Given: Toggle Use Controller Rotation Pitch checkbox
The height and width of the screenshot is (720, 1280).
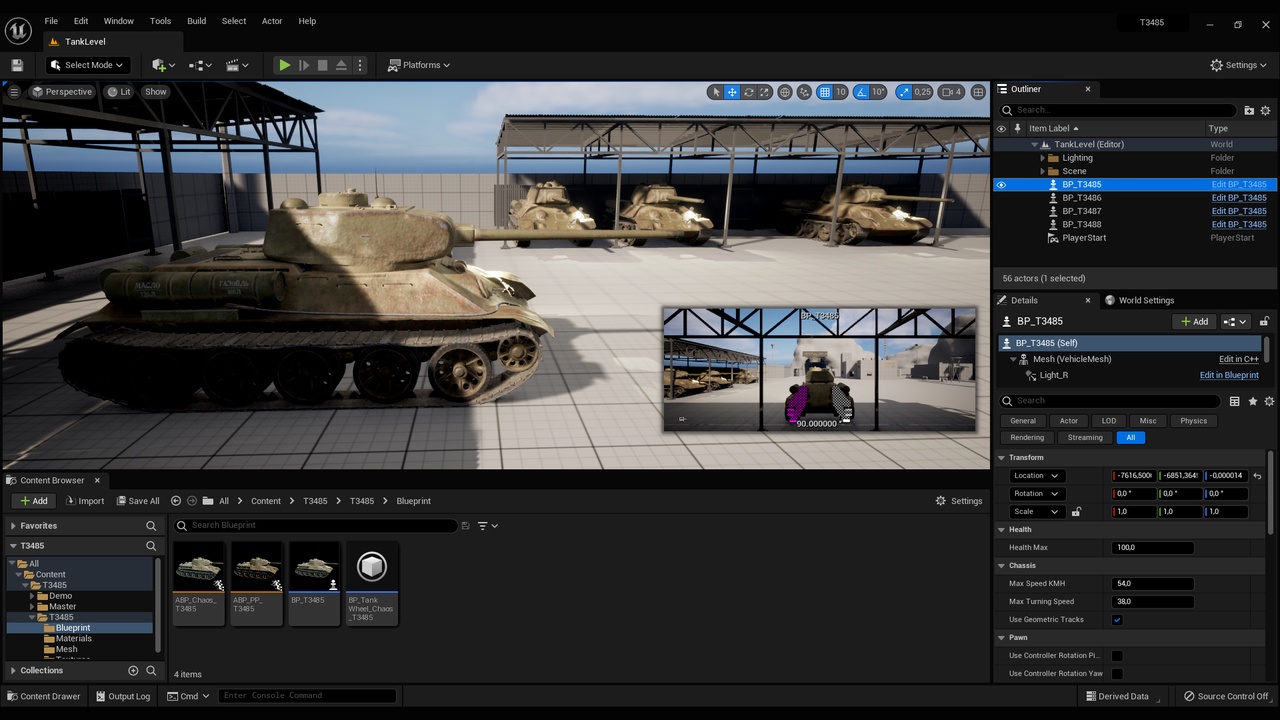Looking at the screenshot, I should [1117, 656].
